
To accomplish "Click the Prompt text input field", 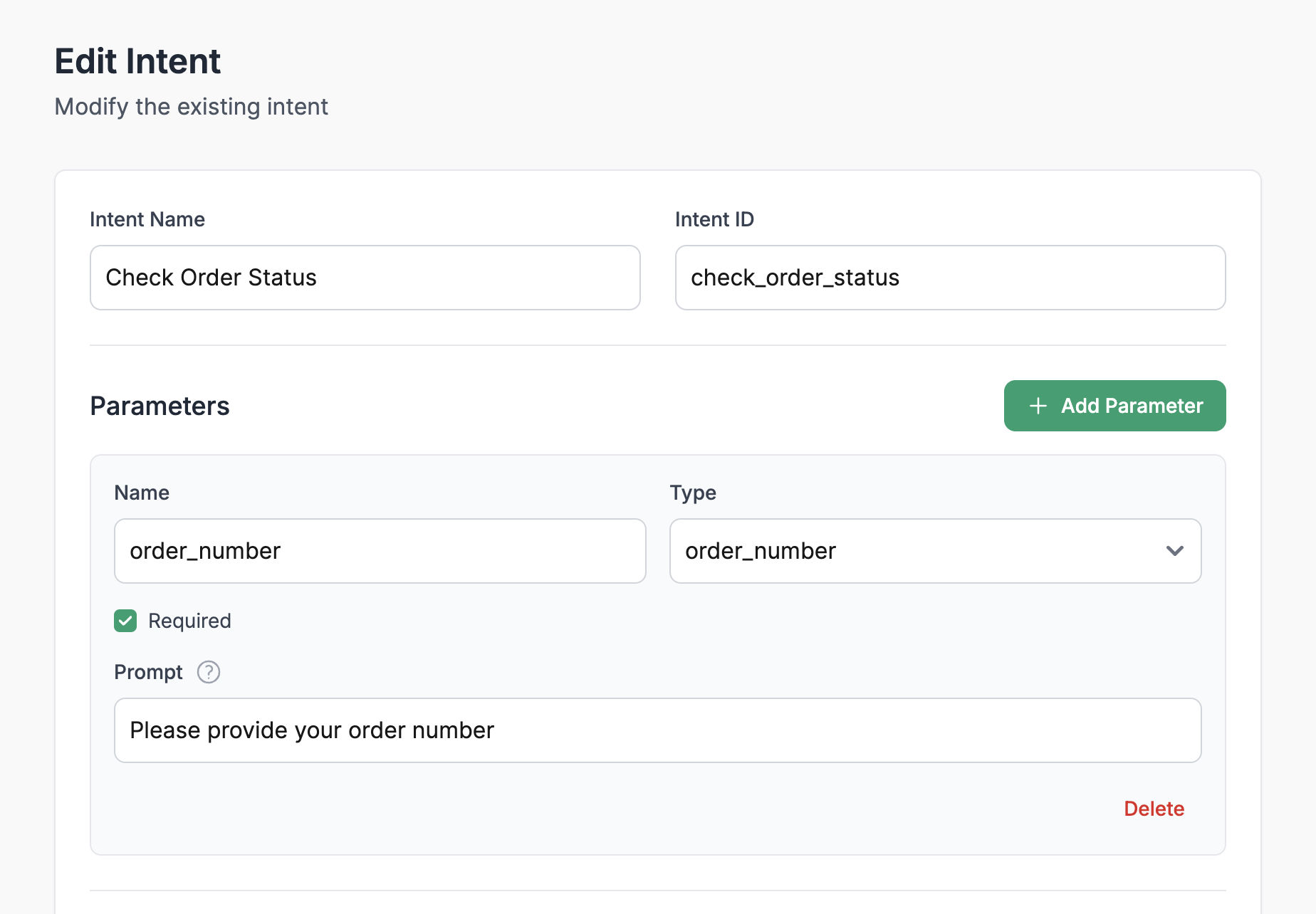I will coord(658,730).
